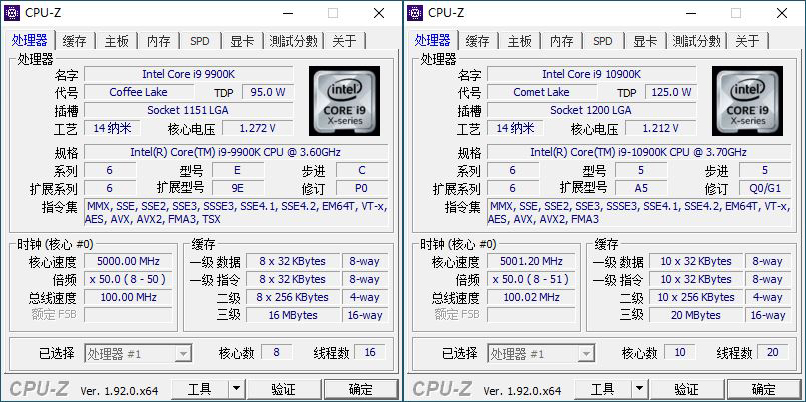Click 5000.00 MHz core speed value
Image resolution: width=806 pixels, height=402 pixels.
[129, 261]
